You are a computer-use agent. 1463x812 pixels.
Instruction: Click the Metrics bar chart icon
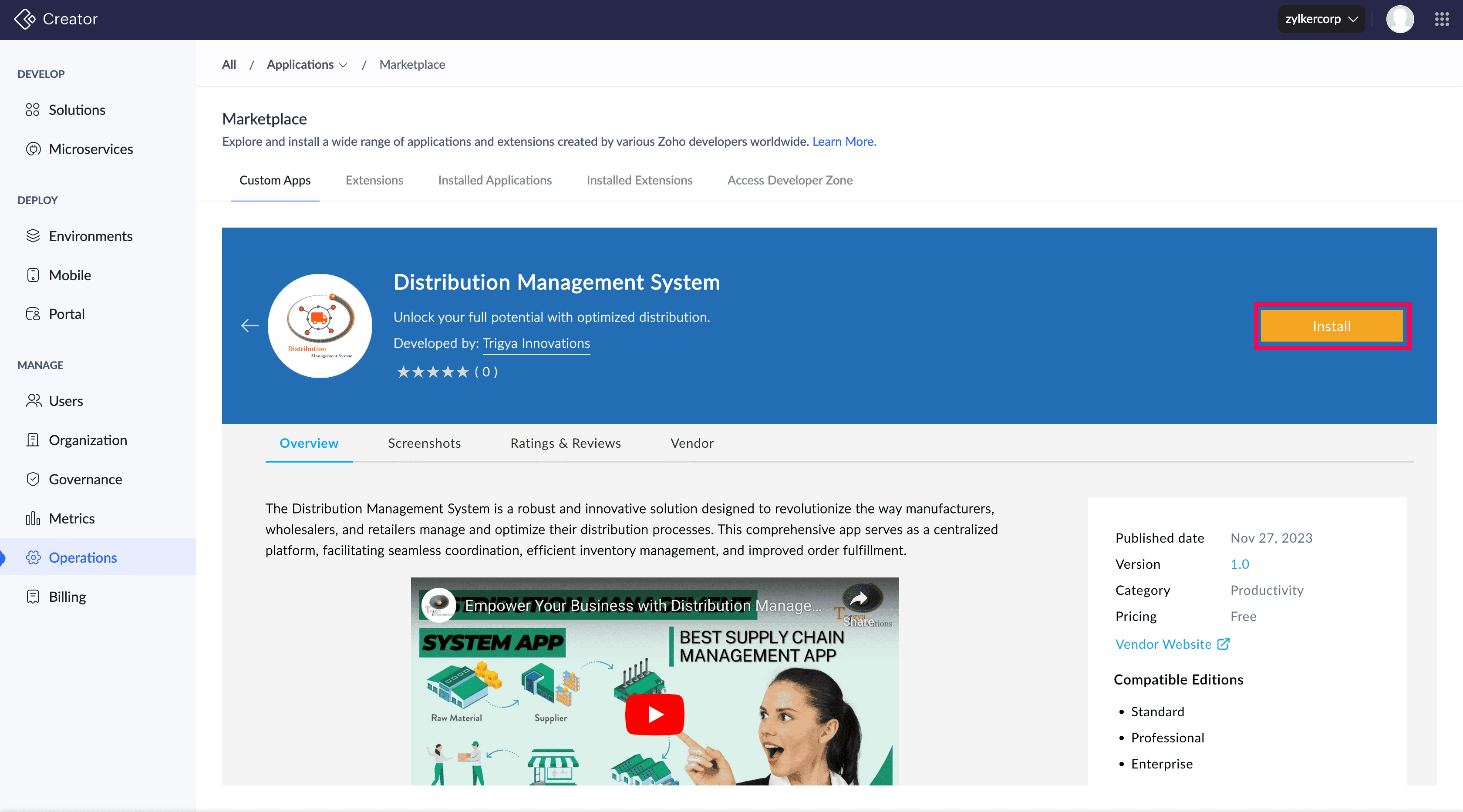[x=33, y=518]
